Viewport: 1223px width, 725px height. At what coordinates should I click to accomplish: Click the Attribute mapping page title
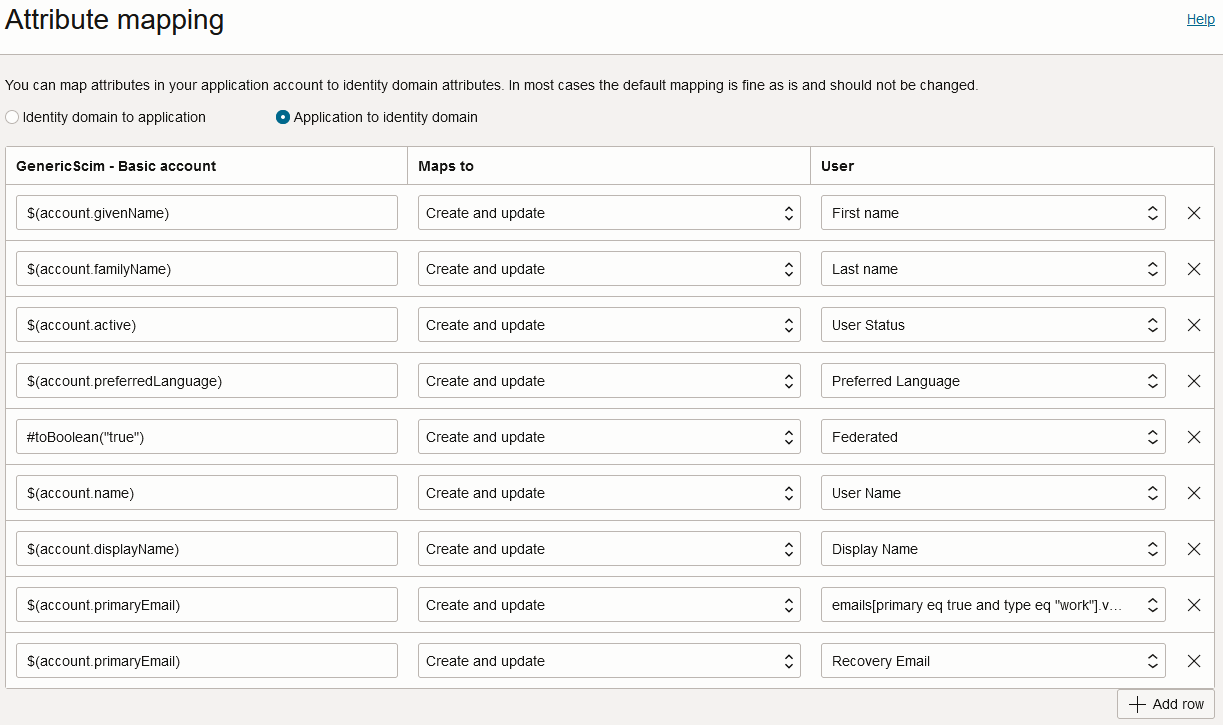(x=115, y=20)
